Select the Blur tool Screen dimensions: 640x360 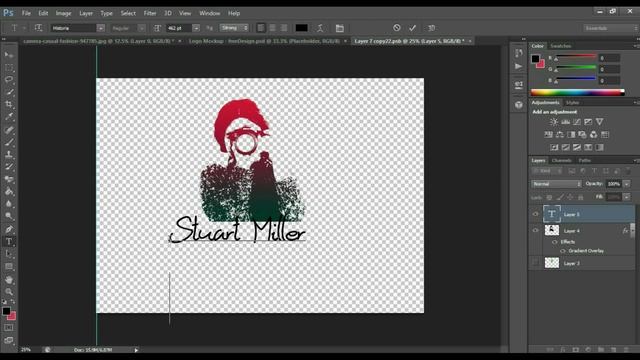point(9,203)
